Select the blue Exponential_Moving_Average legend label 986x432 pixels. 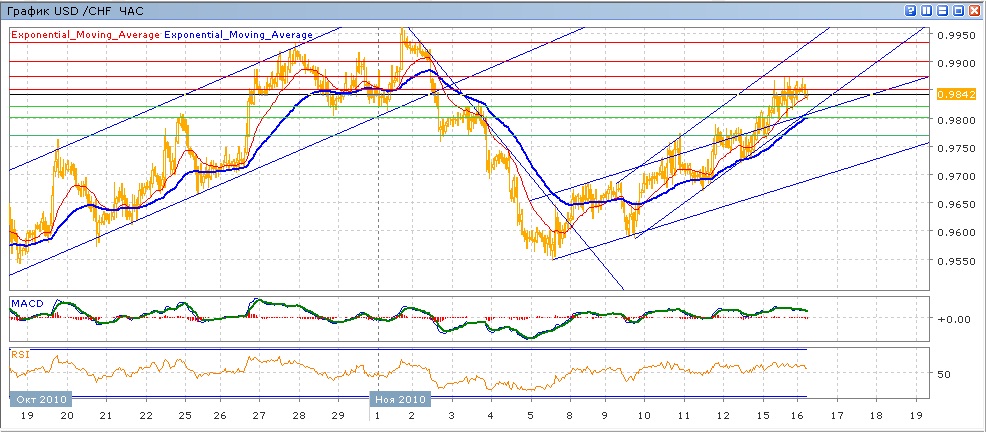point(239,34)
